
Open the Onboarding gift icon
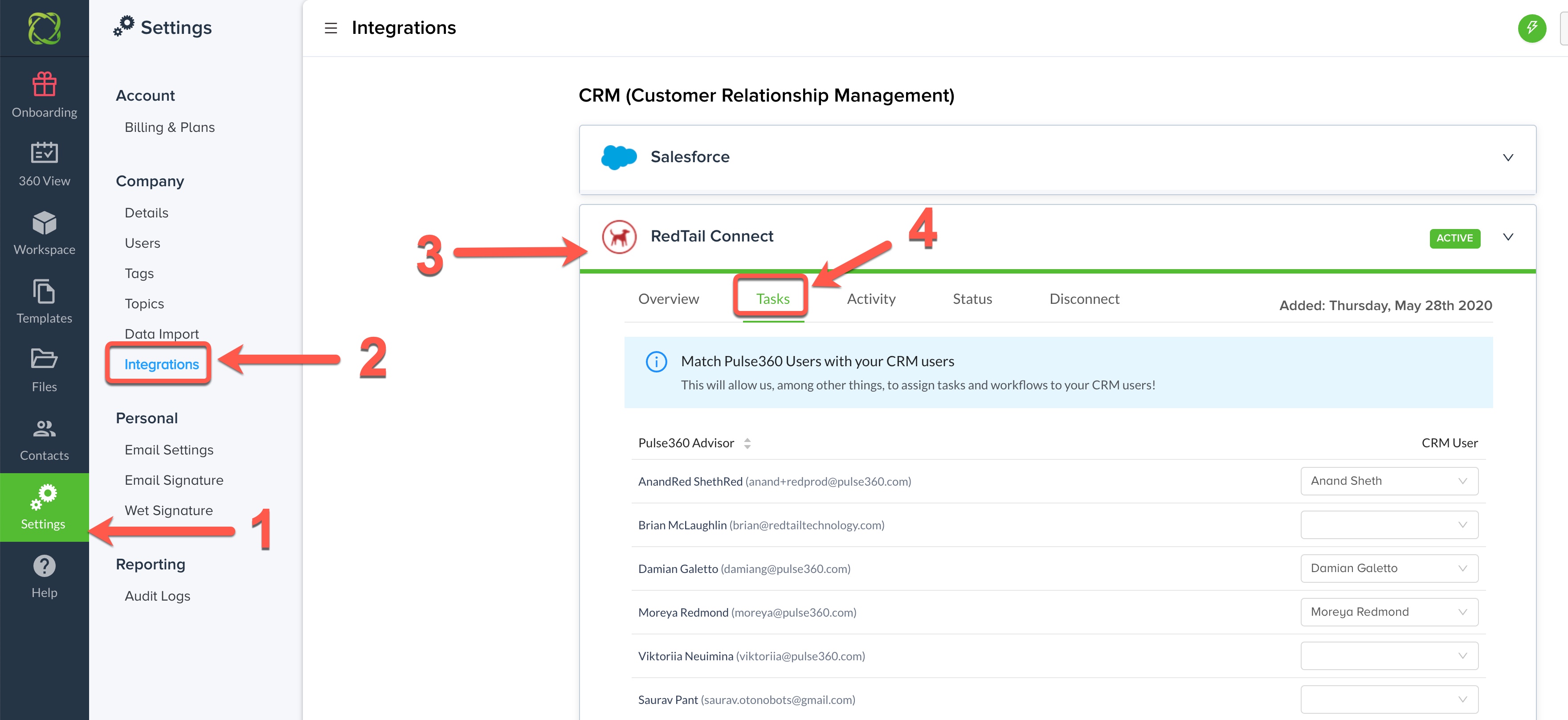click(44, 85)
